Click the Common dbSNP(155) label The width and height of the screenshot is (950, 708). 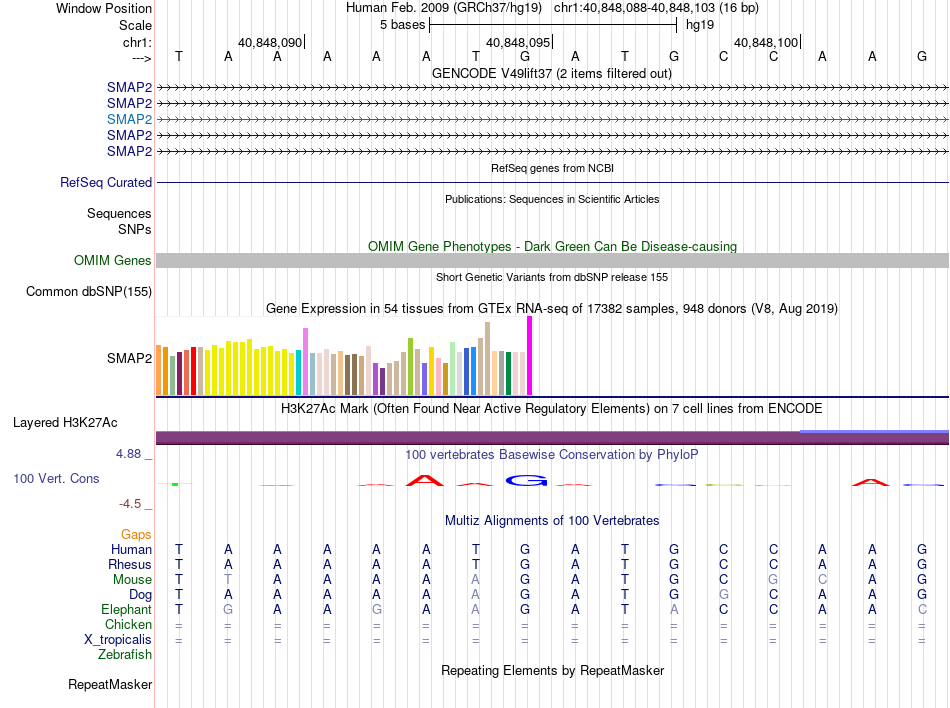tap(88, 291)
